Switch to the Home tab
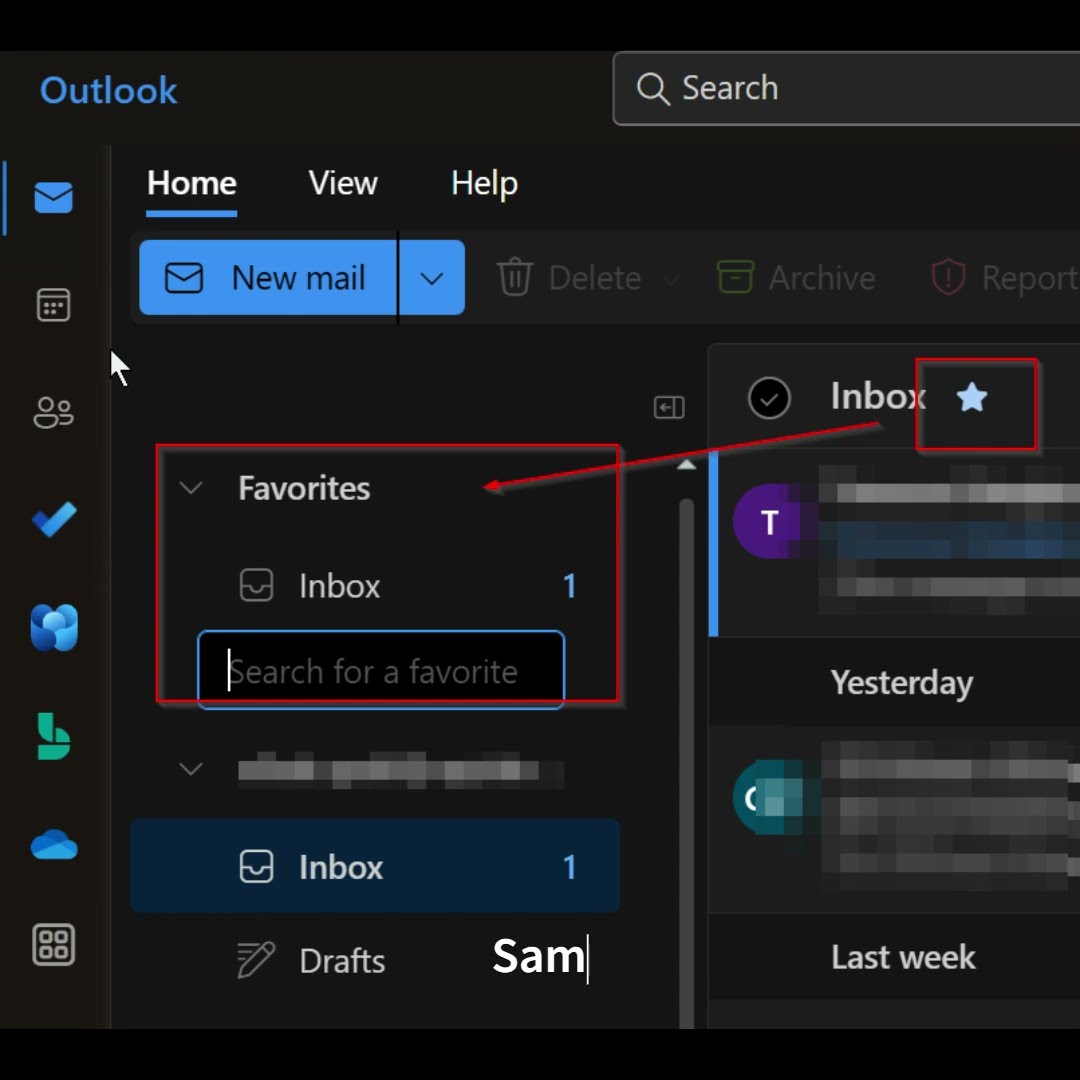The image size is (1080, 1080). (x=191, y=184)
